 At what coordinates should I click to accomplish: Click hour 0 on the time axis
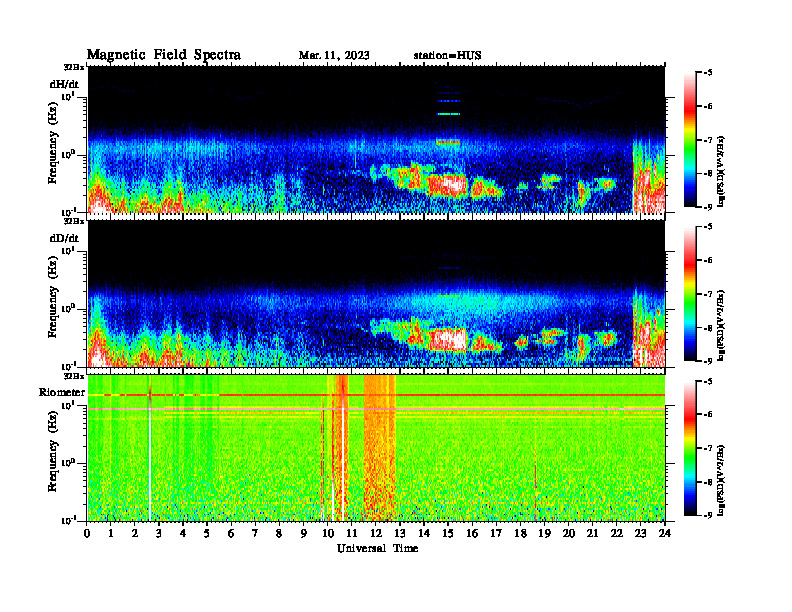pos(87,534)
